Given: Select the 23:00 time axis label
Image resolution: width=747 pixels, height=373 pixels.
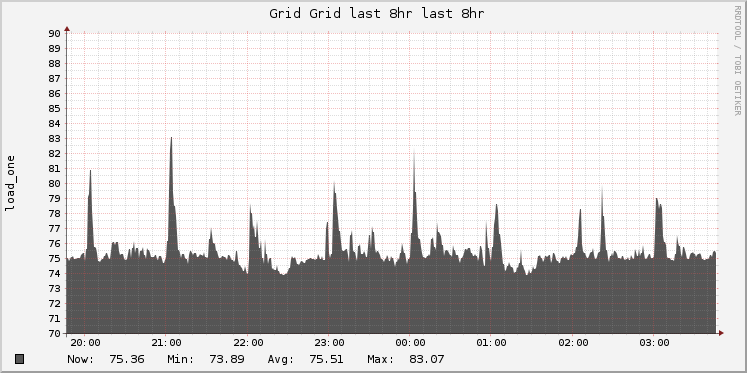Looking at the screenshot, I should [x=329, y=343].
